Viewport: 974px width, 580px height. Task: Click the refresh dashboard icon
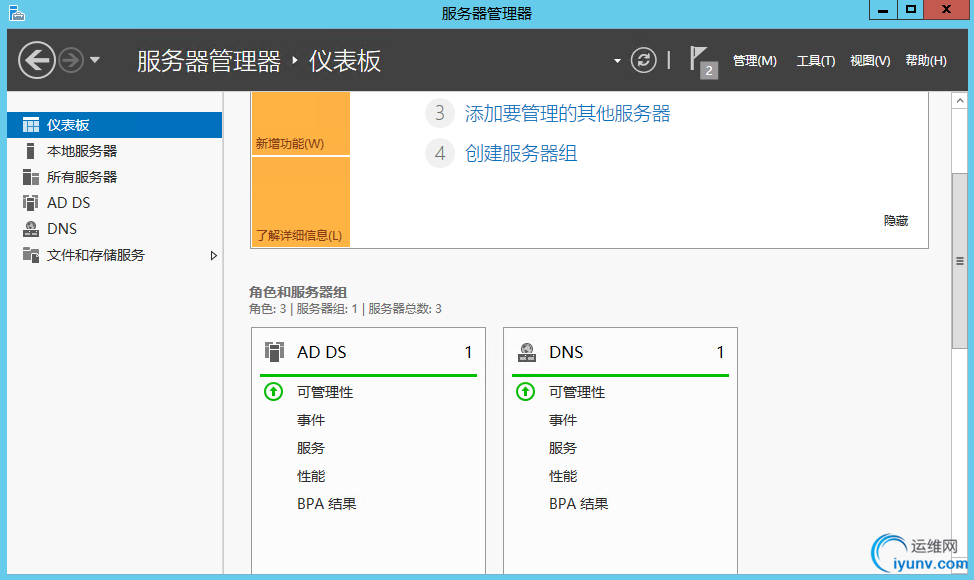tap(645, 60)
